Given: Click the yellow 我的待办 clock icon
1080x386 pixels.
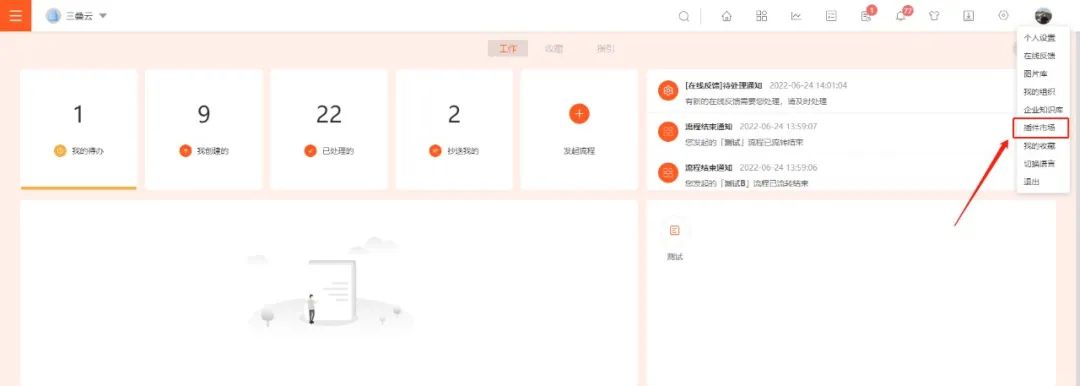Looking at the screenshot, I should click(x=60, y=151).
